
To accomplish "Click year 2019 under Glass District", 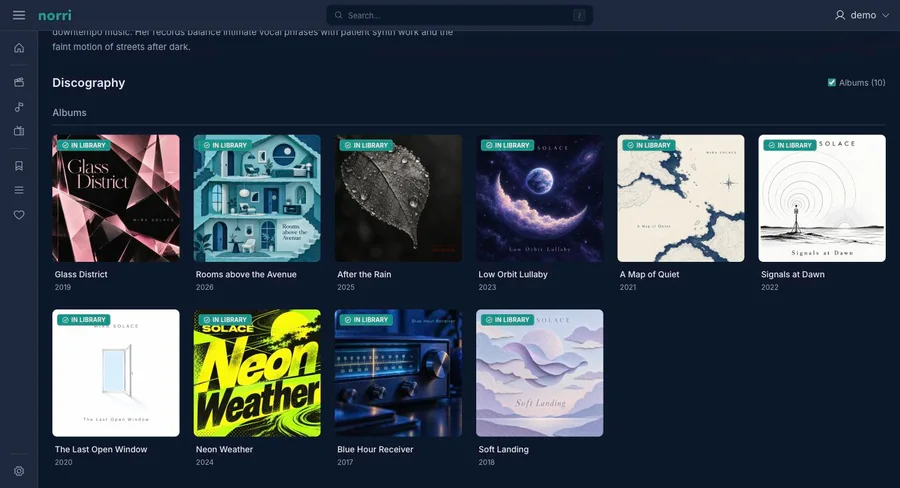I will pyautogui.click(x=63, y=287).
